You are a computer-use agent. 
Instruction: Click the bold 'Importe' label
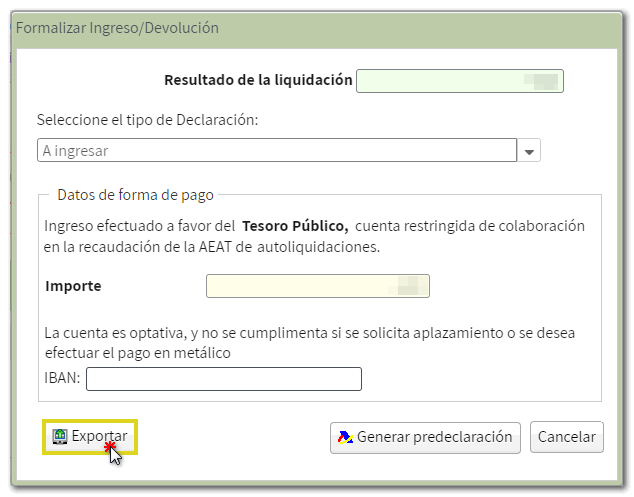[x=73, y=286]
